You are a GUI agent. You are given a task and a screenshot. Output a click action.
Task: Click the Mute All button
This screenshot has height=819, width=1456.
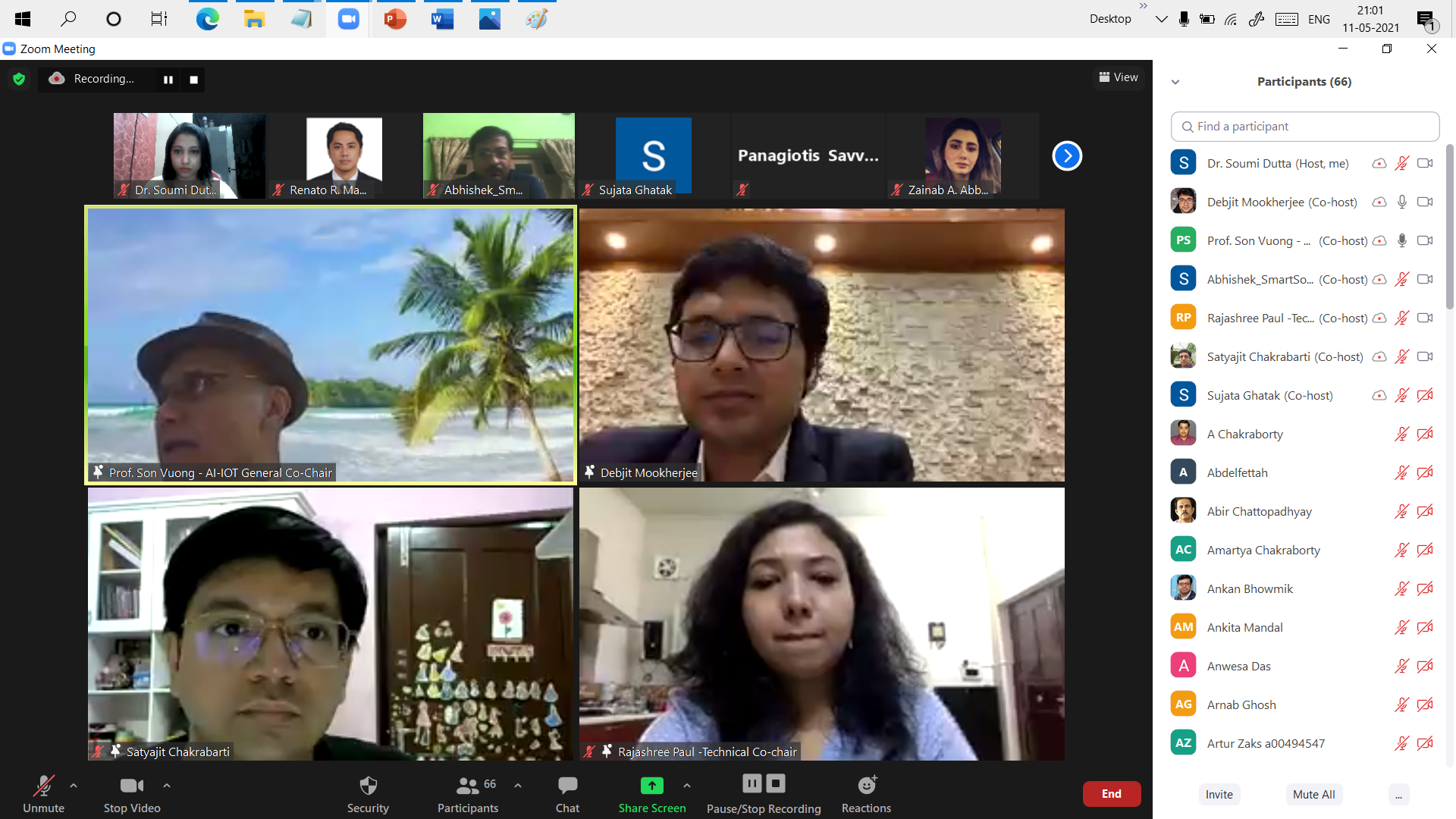(x=1314, y=795)
